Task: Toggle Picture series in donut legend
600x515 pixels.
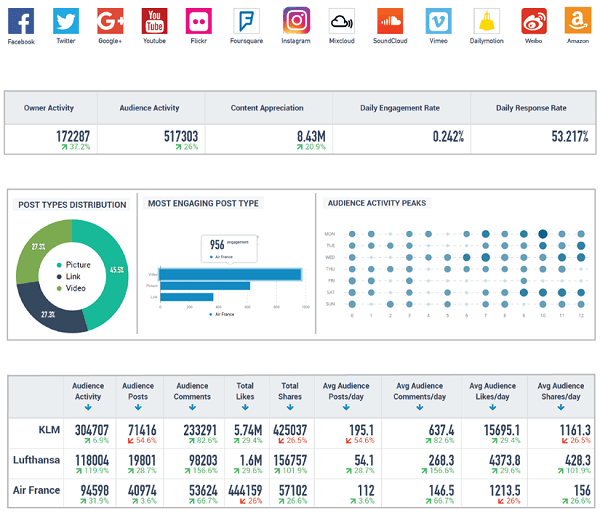Action: point(73,265)
